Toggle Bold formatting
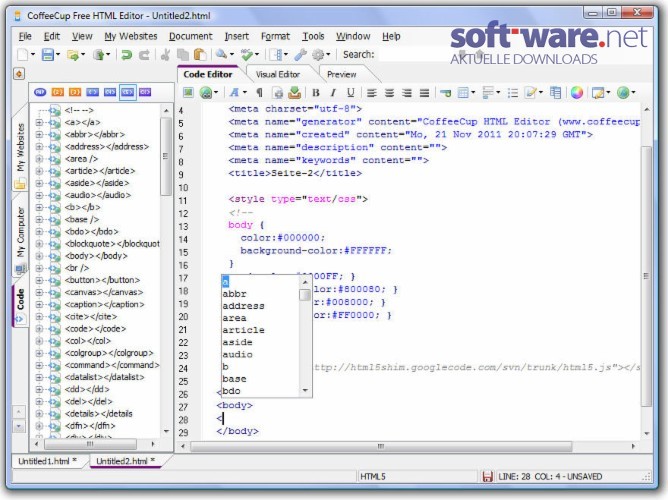 [316, 92]
